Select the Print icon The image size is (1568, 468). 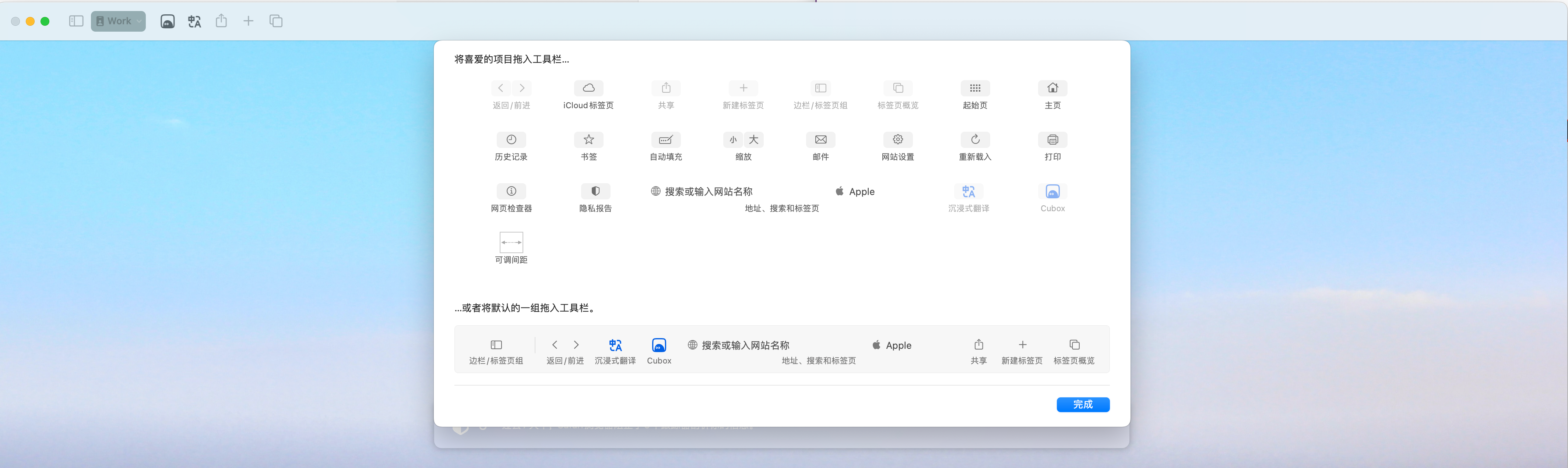pyautogui.click(x=1052, y=140)
